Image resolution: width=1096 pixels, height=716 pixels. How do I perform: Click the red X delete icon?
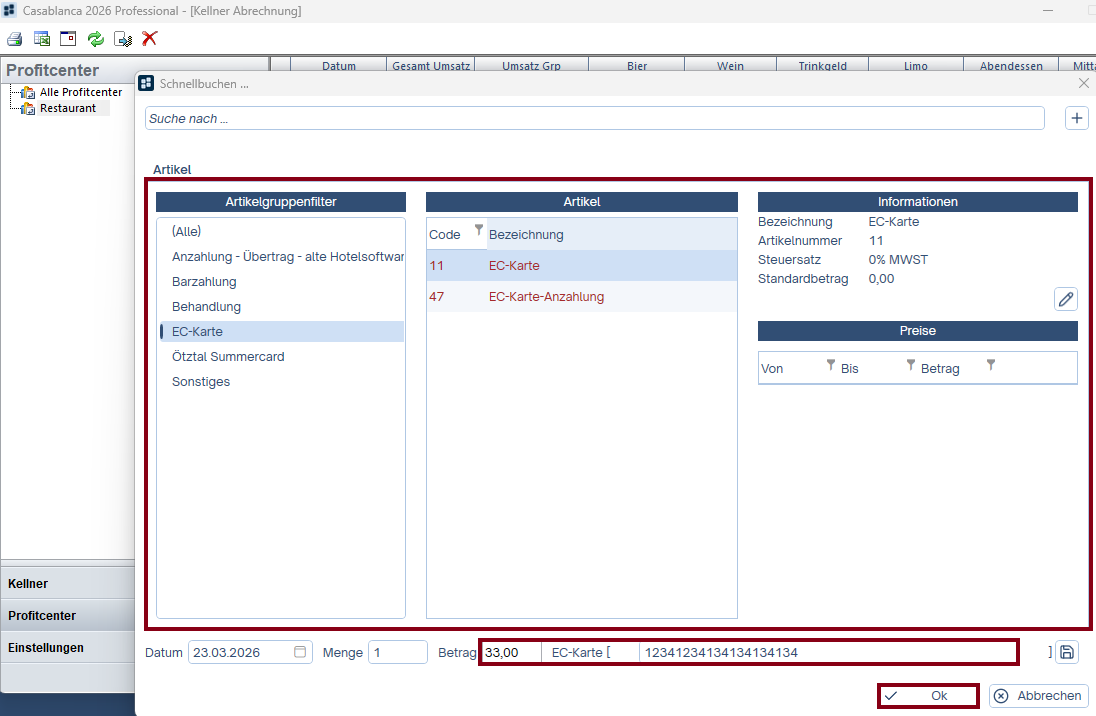click(150, 39)
